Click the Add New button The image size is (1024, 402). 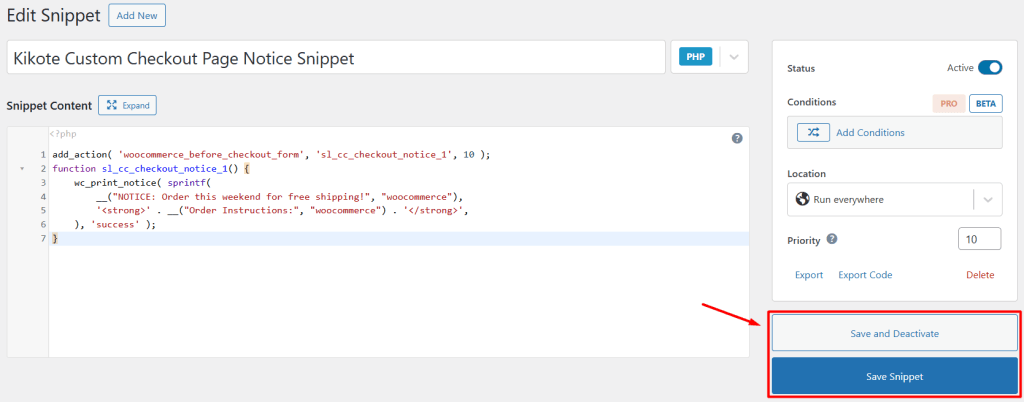tap(137, 16)
